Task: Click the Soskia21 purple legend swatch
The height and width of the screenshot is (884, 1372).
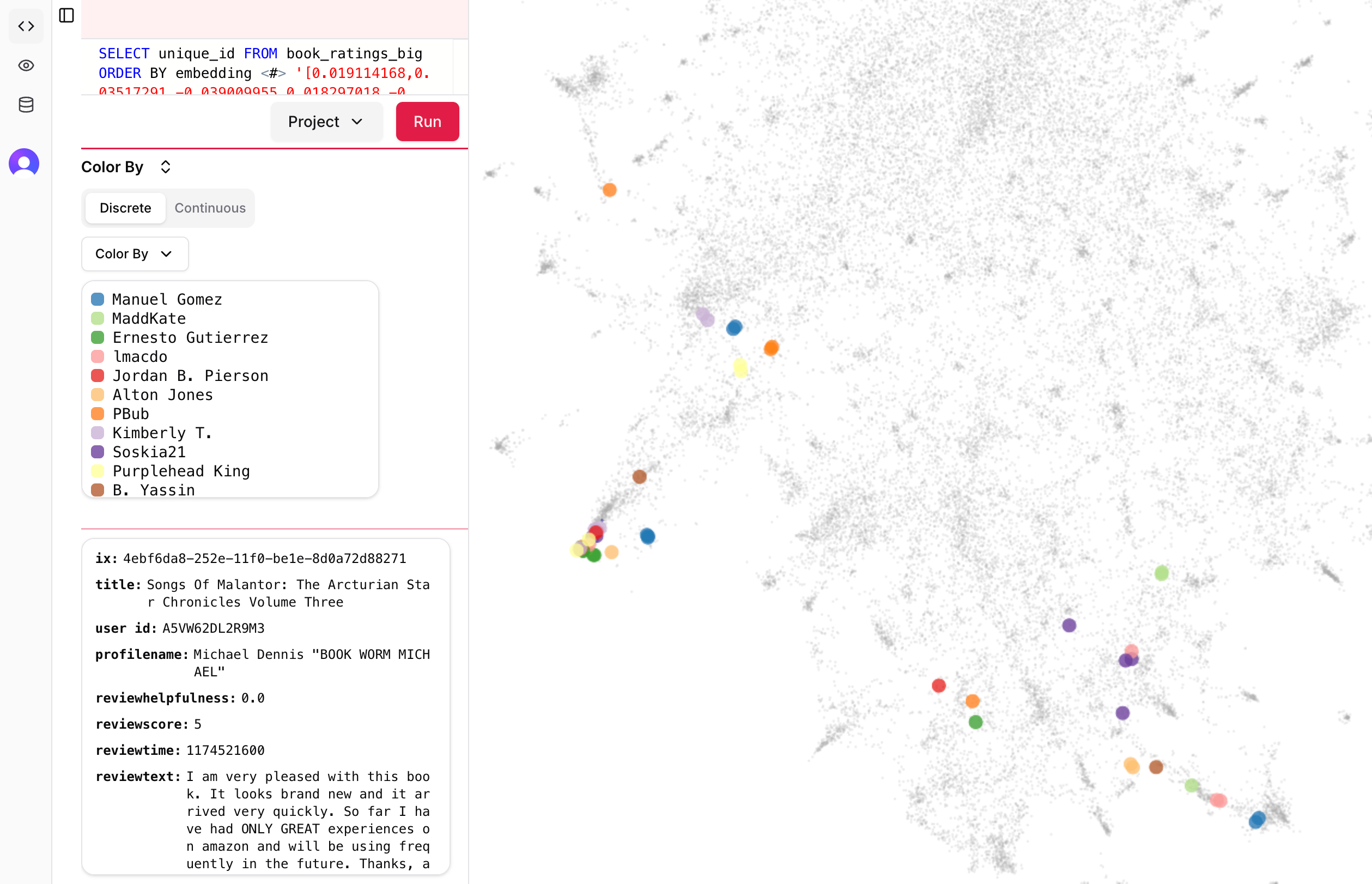Action: click(98, 452)
